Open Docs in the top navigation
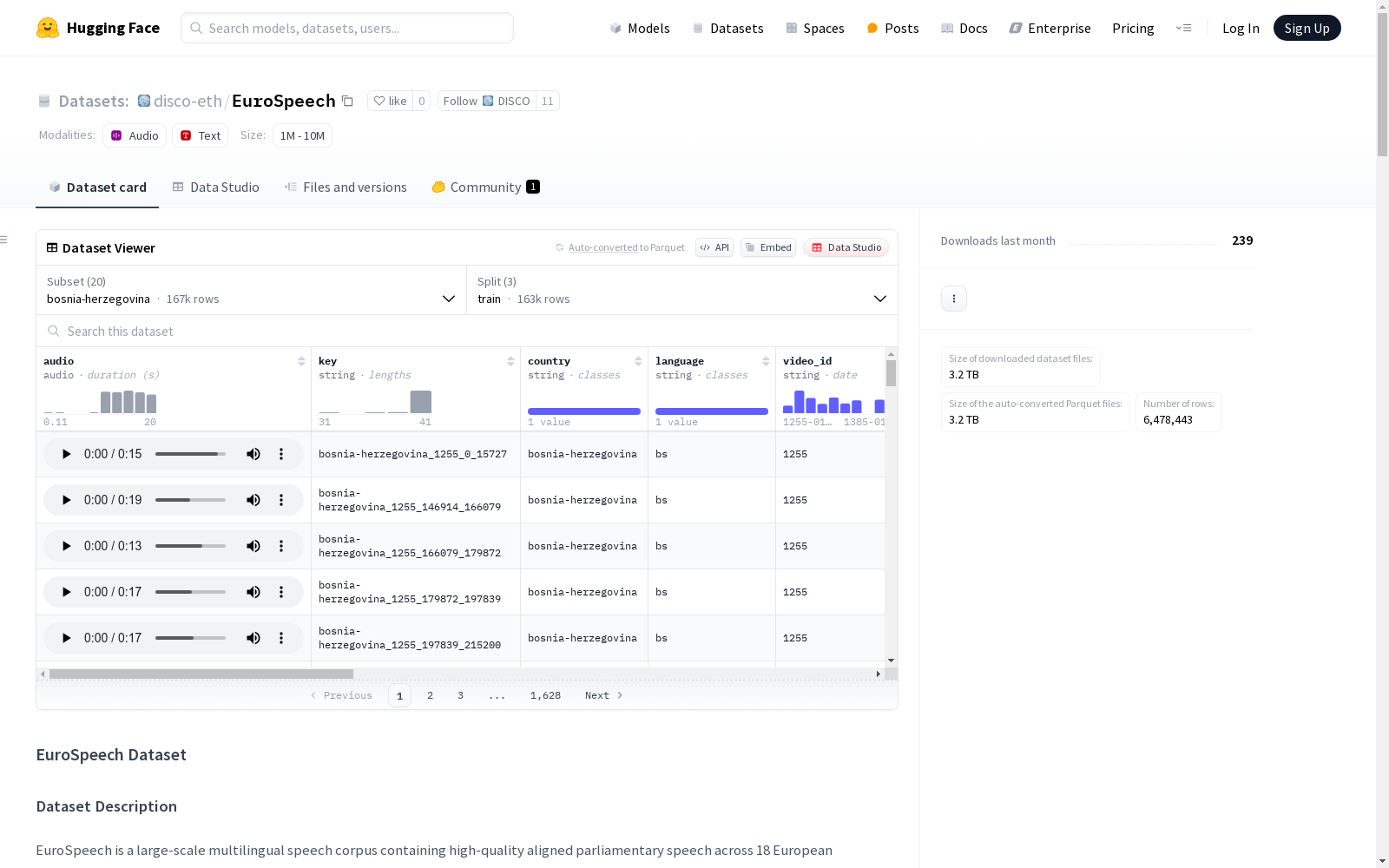This screenshot has height=868, width=1389. click(x=964, y=28)
